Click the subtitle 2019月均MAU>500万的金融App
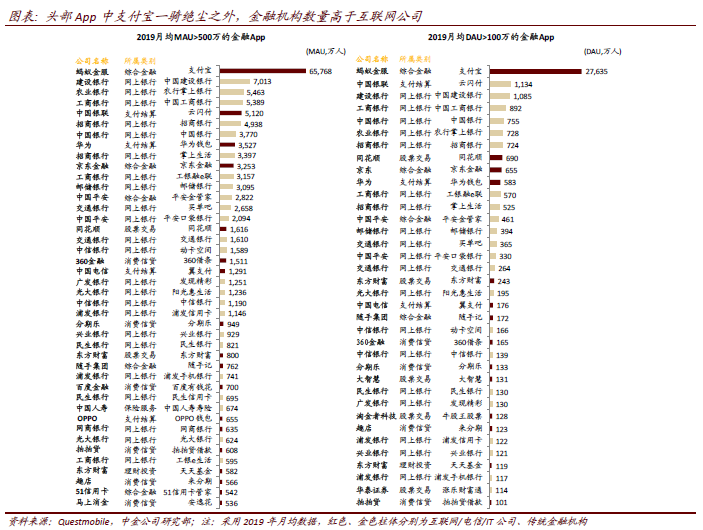Screen dimensions: 703x530 pyautogui.click(x=201, y=37)
